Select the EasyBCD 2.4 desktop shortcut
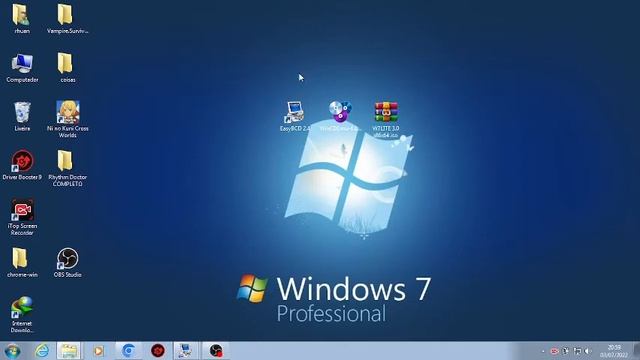 tap(295, 116)
